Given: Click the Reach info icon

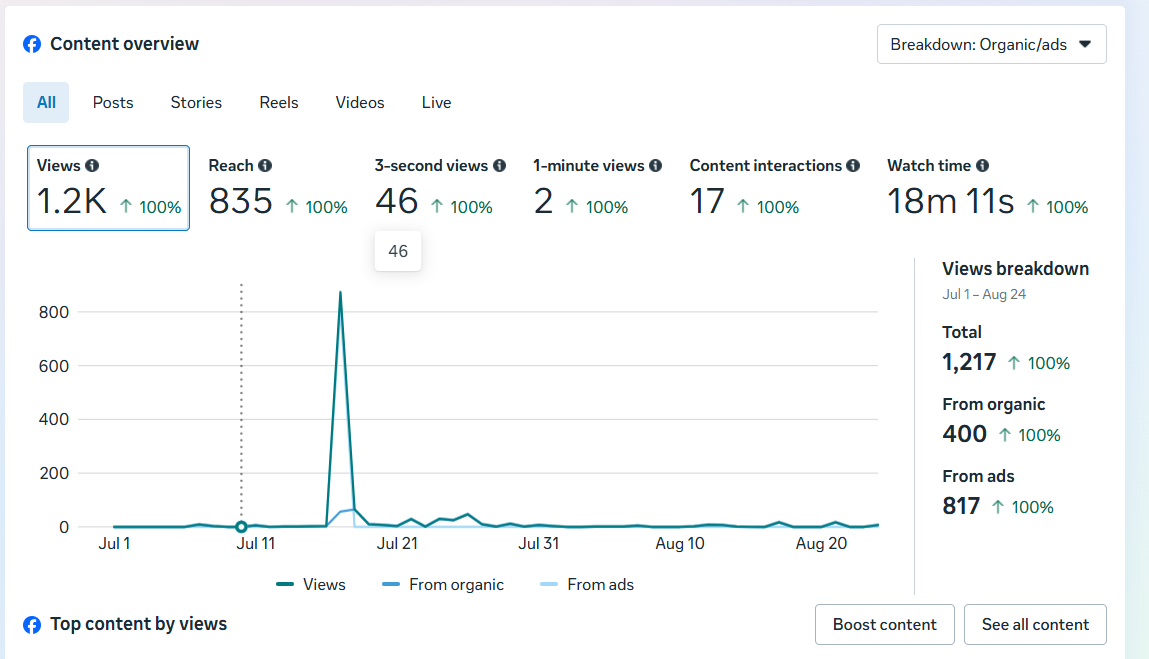Looking at the screenshot, I should [265, 166].
